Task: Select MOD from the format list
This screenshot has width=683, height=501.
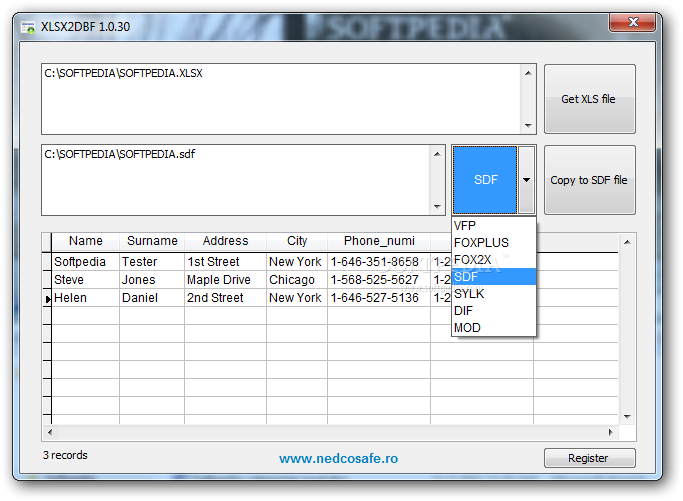Action: [494, 328]
